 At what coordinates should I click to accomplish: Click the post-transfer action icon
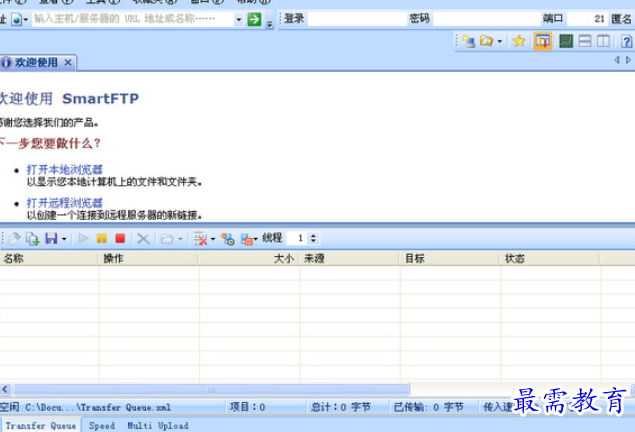pyautogui.click(x=247, y=239)
